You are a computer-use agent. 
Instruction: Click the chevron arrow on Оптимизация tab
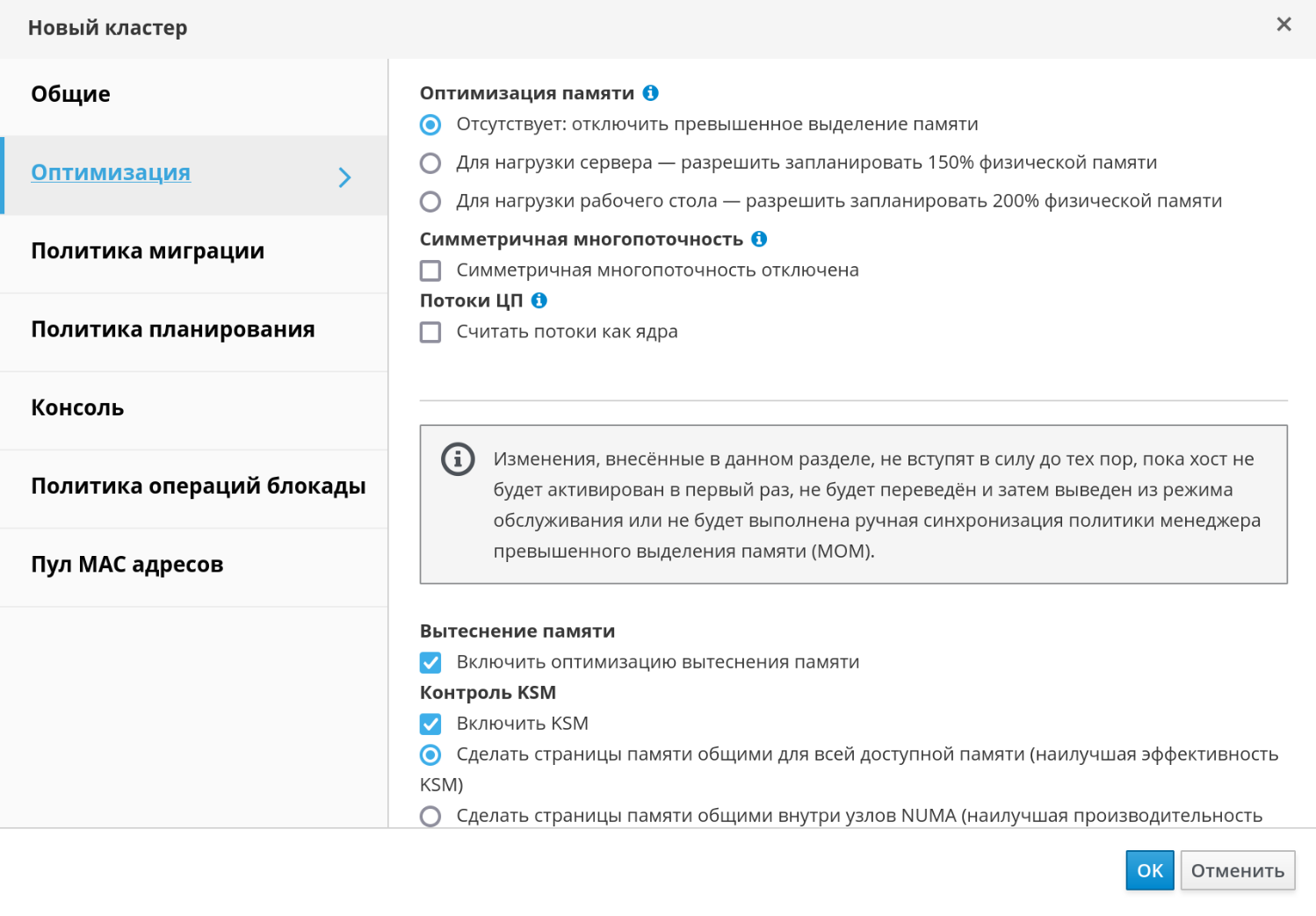pyautogui.click(x=344, y=177)
